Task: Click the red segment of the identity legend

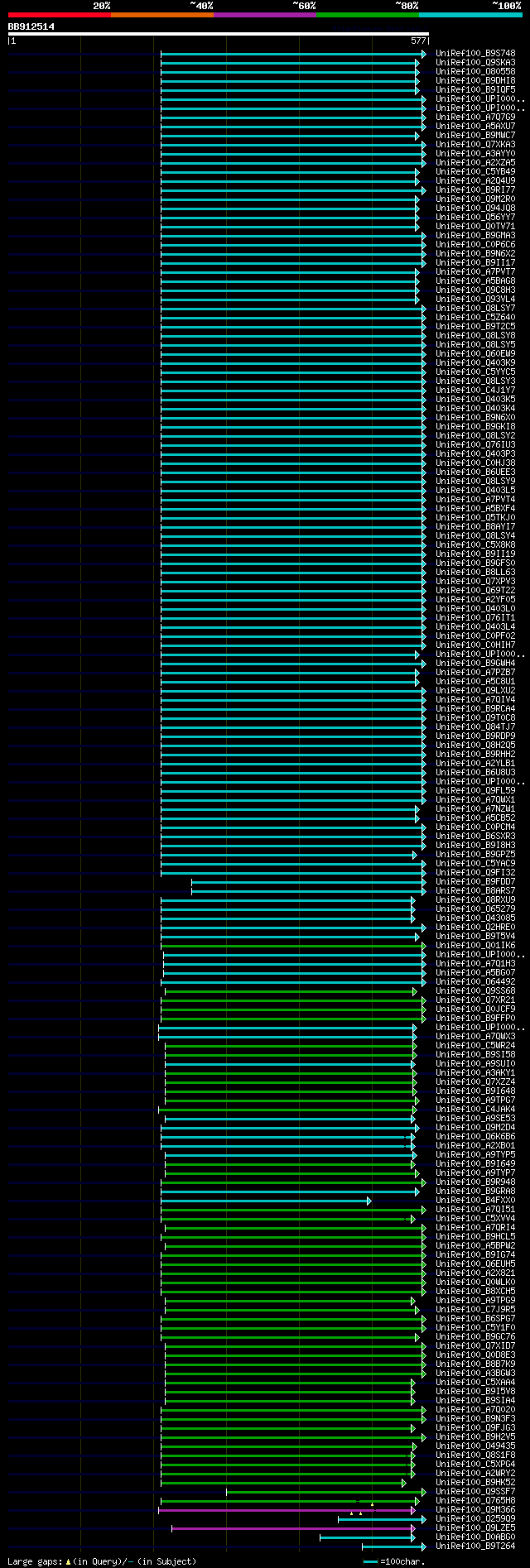Action: tap(59, 15)
